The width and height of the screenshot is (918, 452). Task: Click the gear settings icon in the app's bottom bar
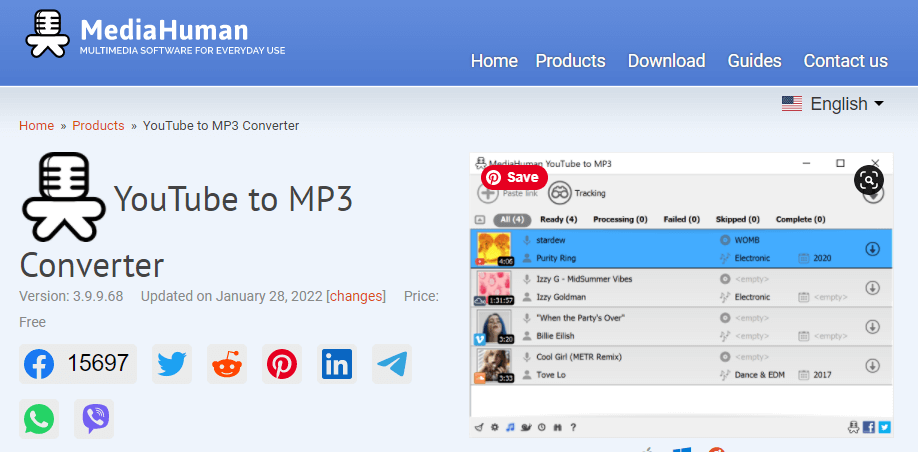(495, 427)
